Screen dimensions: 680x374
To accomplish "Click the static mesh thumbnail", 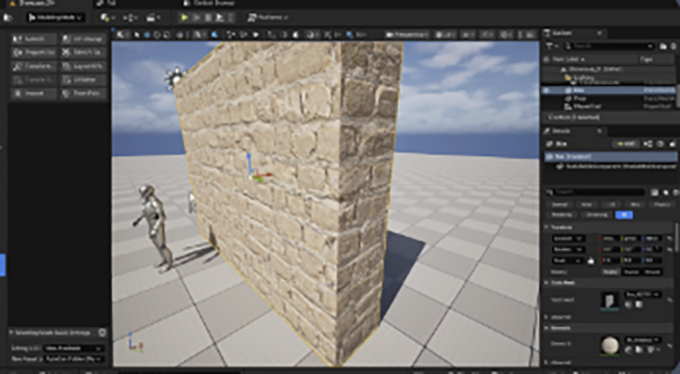I will [609, 301].
